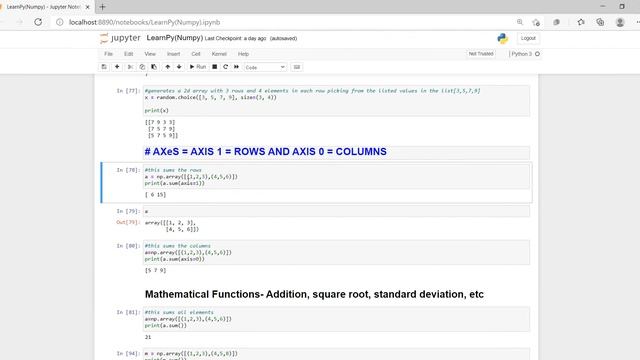Move the selected cell down
This screenshot has height=360, width=640.
click(179, 67)
